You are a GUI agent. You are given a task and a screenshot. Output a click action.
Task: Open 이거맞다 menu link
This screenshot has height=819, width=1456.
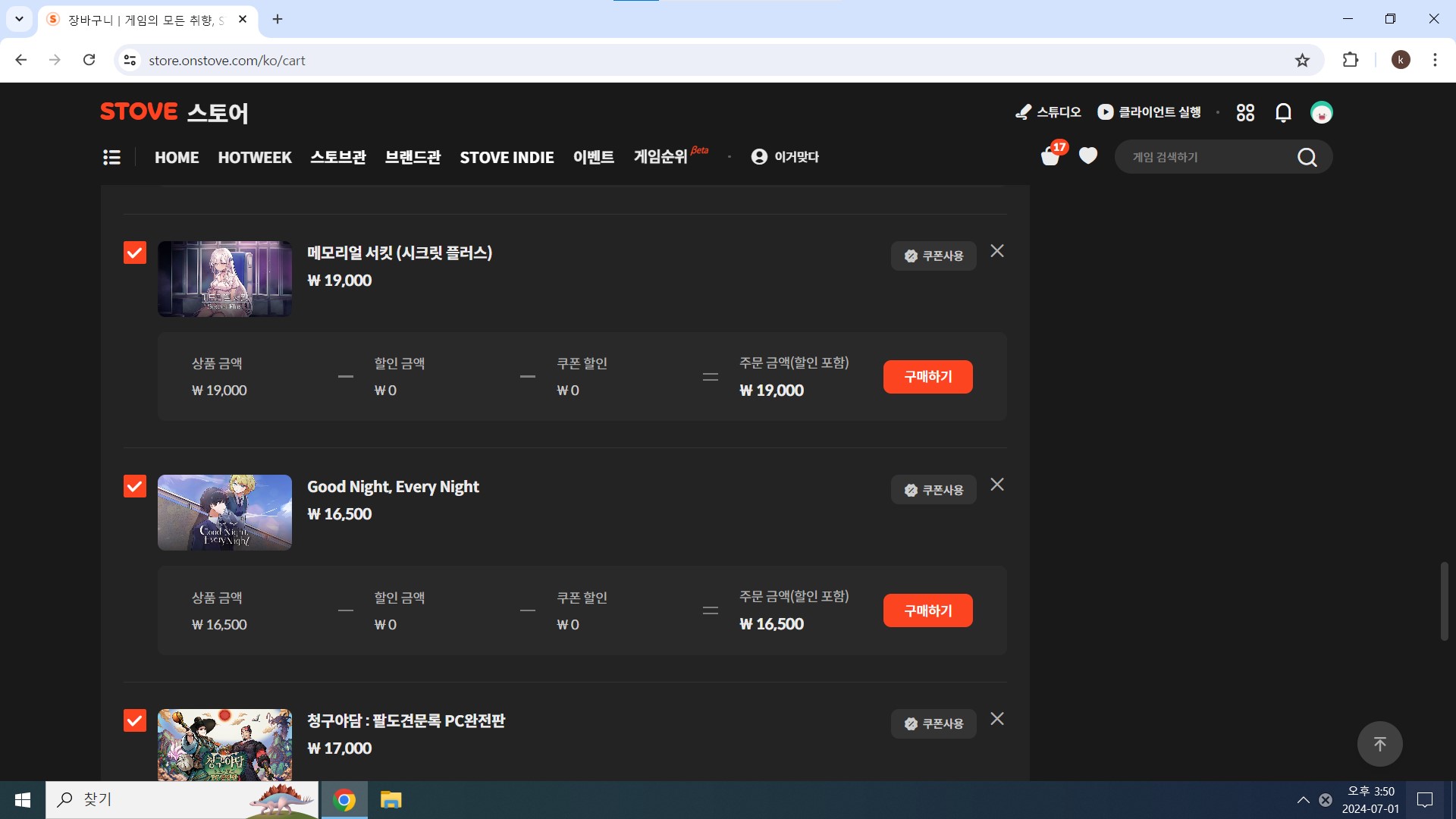(x=785, y=157)
